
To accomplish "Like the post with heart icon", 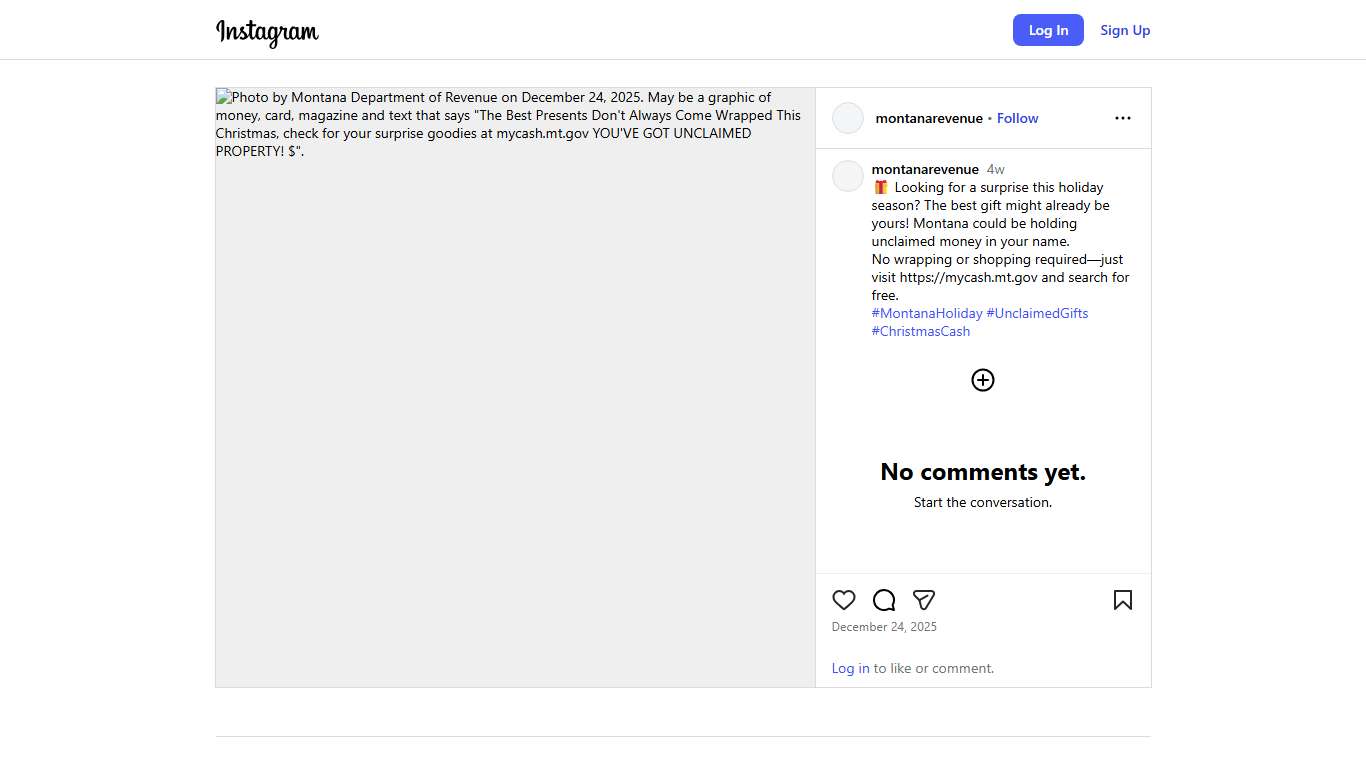I will (844, 600).
